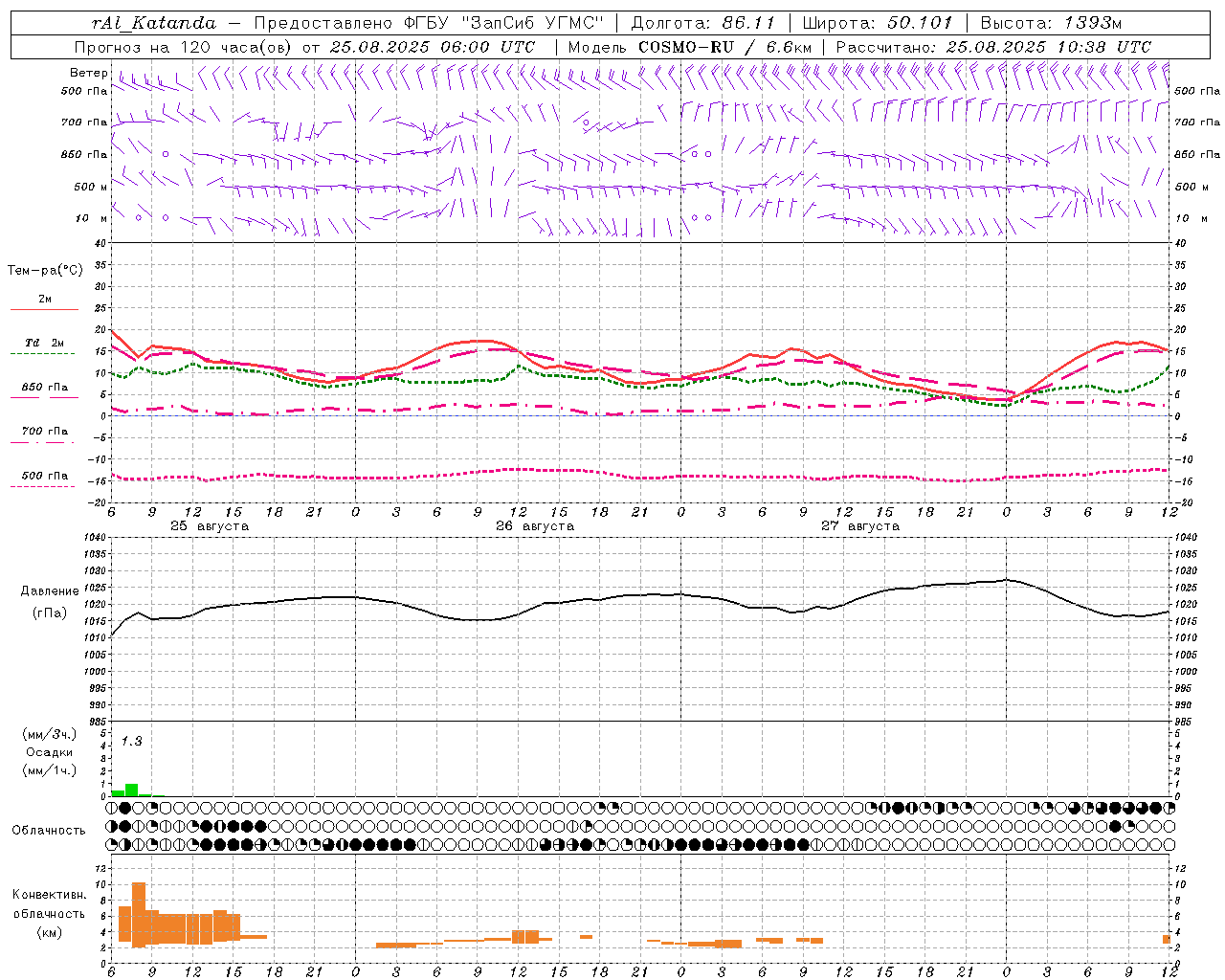Click the orange convective bar at far right edge
Image resolution: width=1225 pixels, height=980 pixels.
point(1167,940)
